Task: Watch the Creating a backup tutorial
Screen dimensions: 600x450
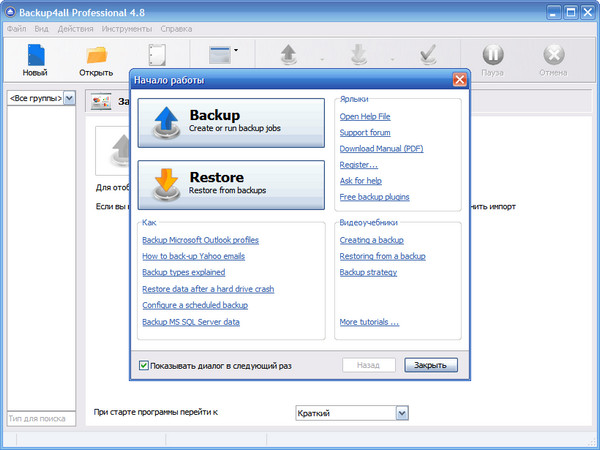Action: [372, 240]
